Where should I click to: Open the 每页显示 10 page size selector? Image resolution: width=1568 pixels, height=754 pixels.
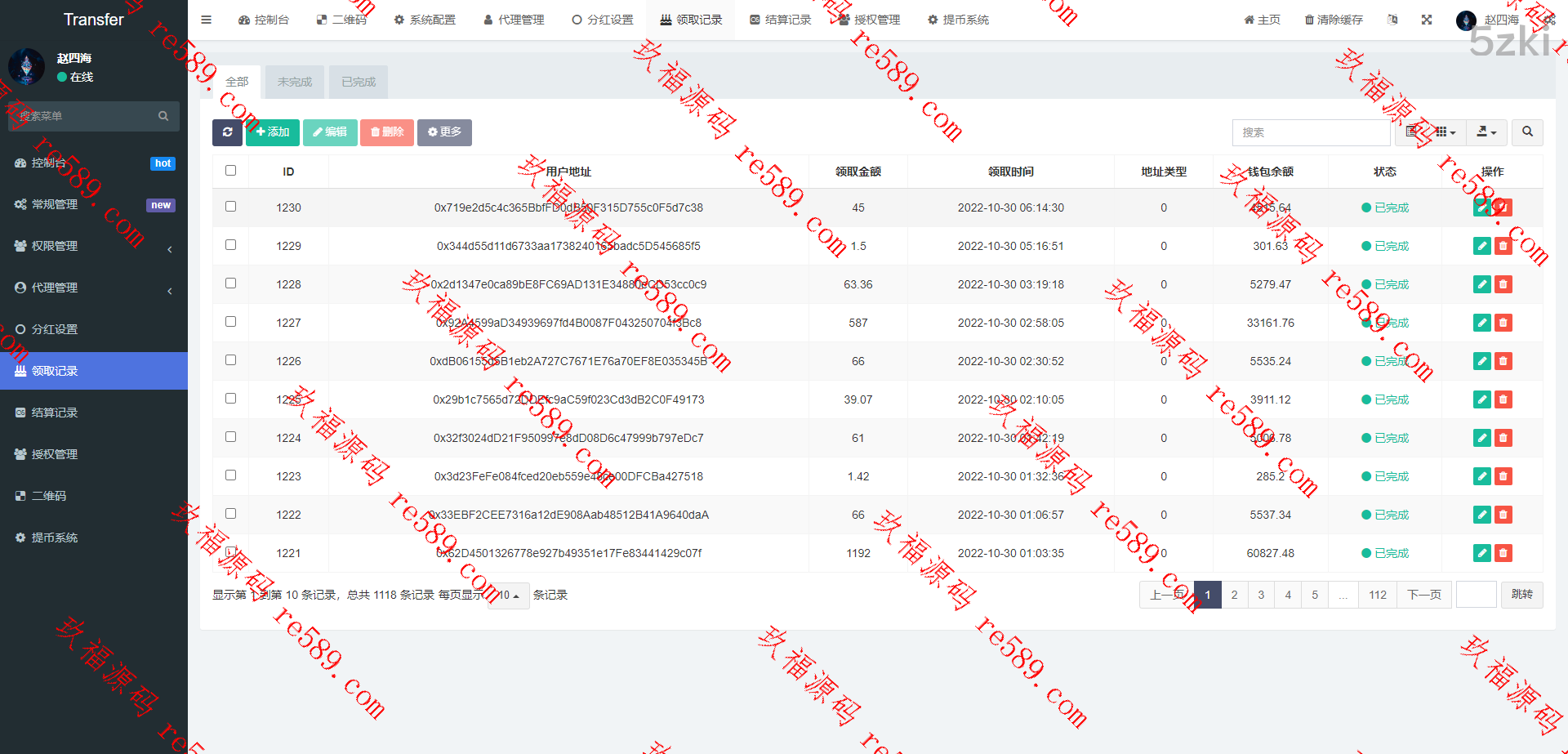(x=509, y=595)
